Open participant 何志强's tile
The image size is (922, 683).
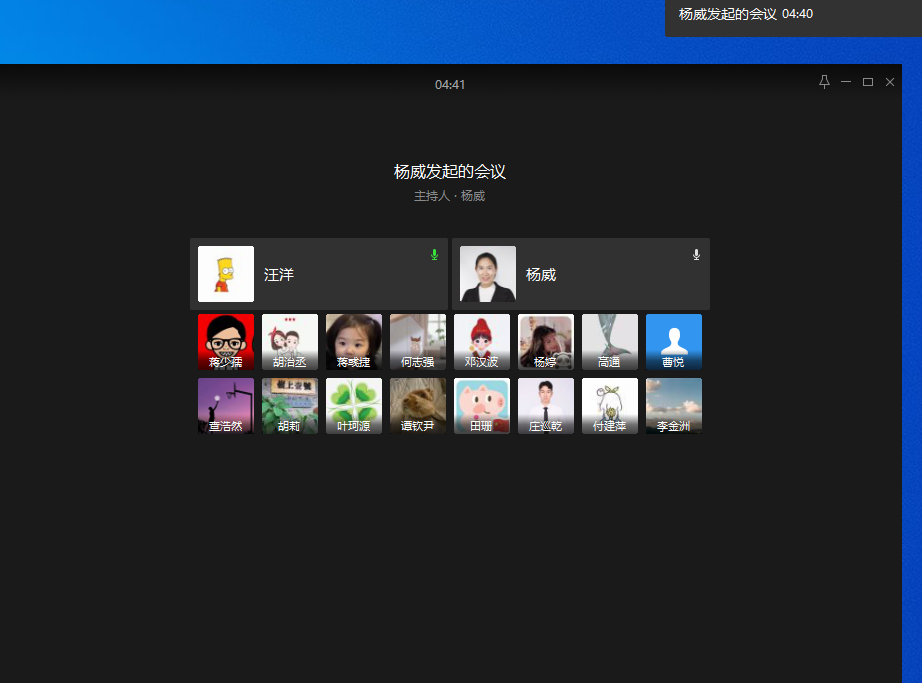coord(418,342)
